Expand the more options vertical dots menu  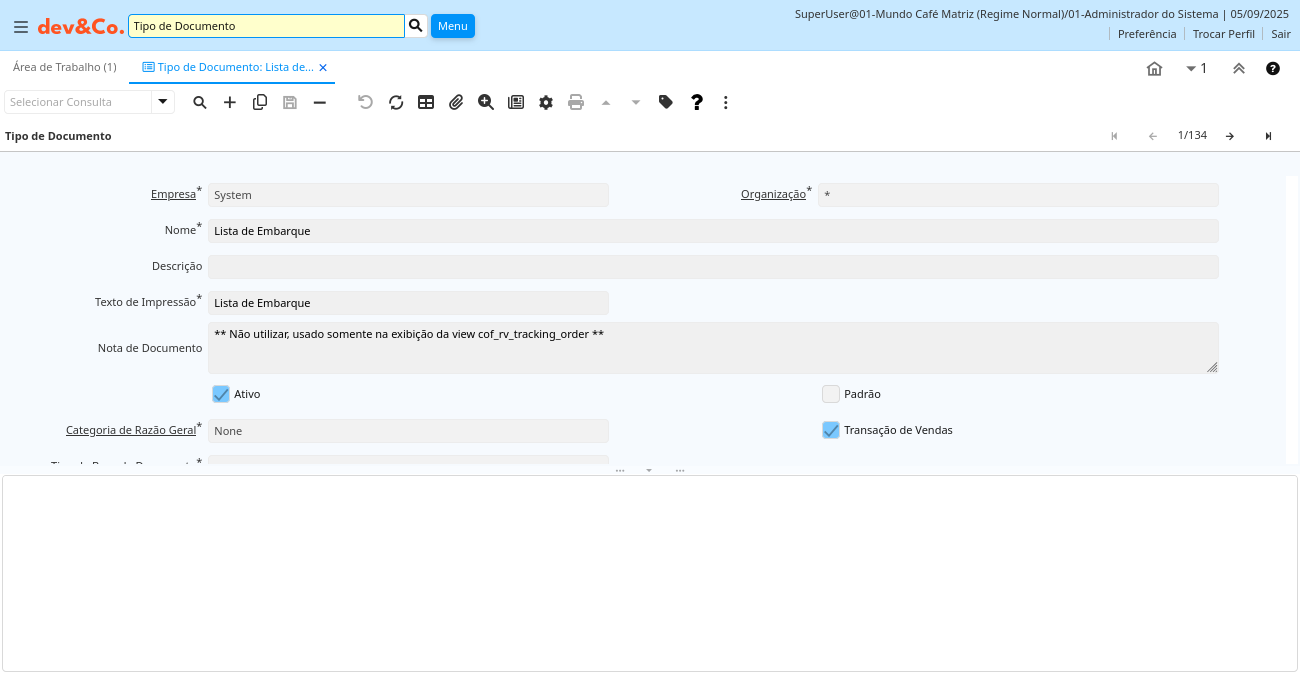click(x=726, y=102)
